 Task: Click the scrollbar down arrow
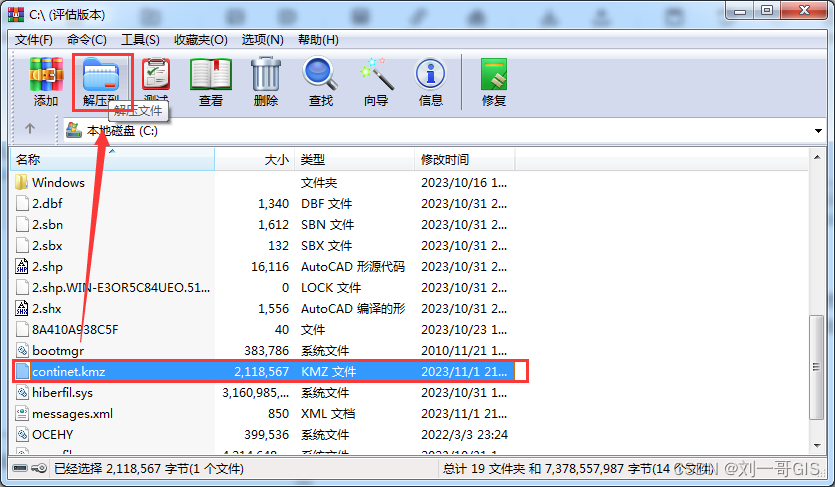[x=817, y=445]
